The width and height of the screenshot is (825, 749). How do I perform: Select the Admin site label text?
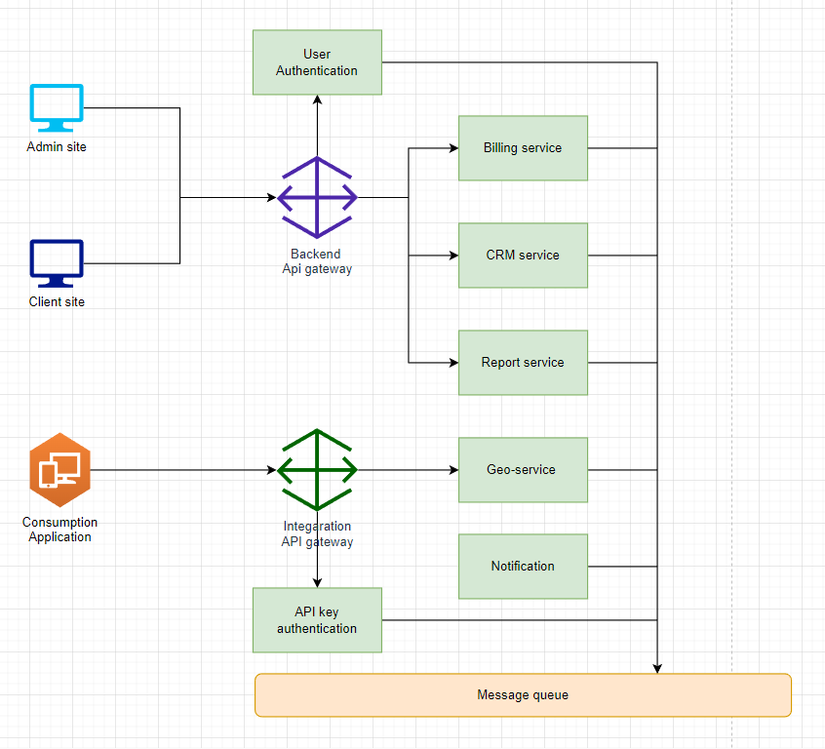click(x=55, y=146)
